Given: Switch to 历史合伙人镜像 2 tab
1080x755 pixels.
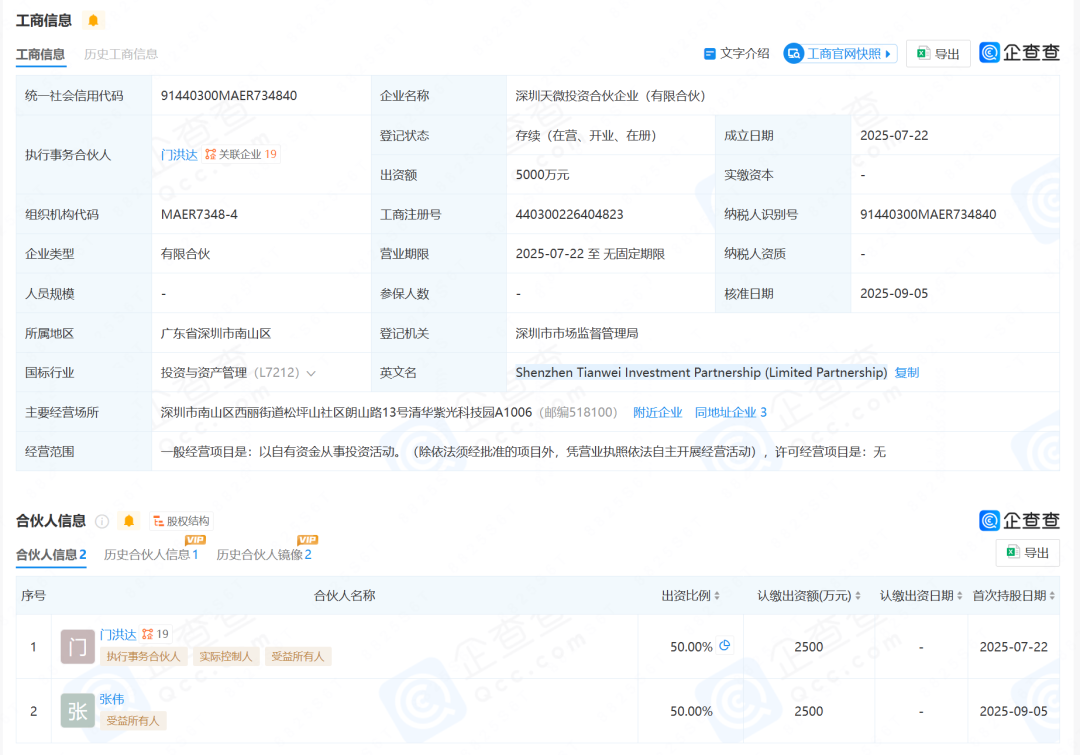Looking at the screenshot, I should tap(264, 555).
